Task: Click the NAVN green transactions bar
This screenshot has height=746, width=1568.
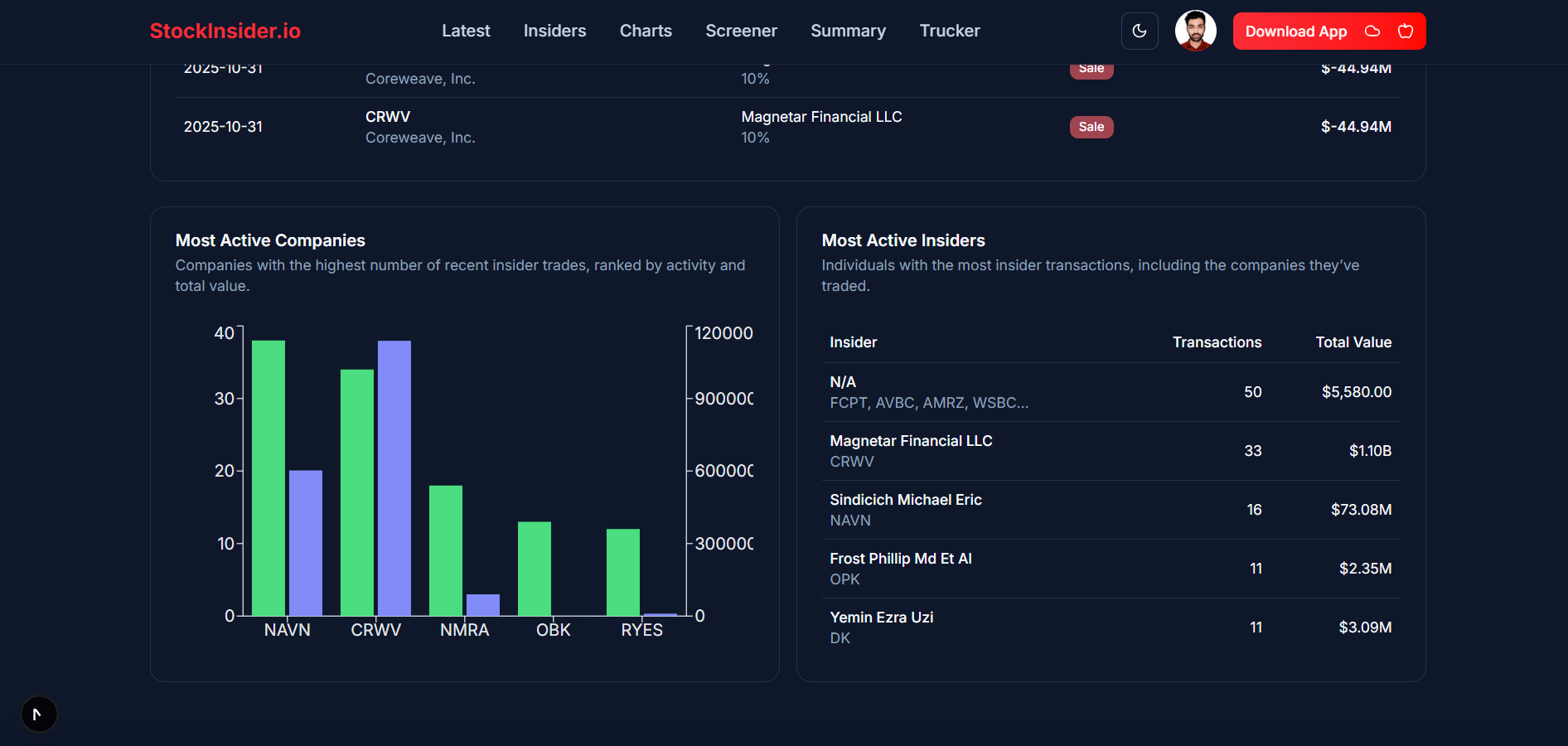Action: pyautogui.click(x=269, y=478)
